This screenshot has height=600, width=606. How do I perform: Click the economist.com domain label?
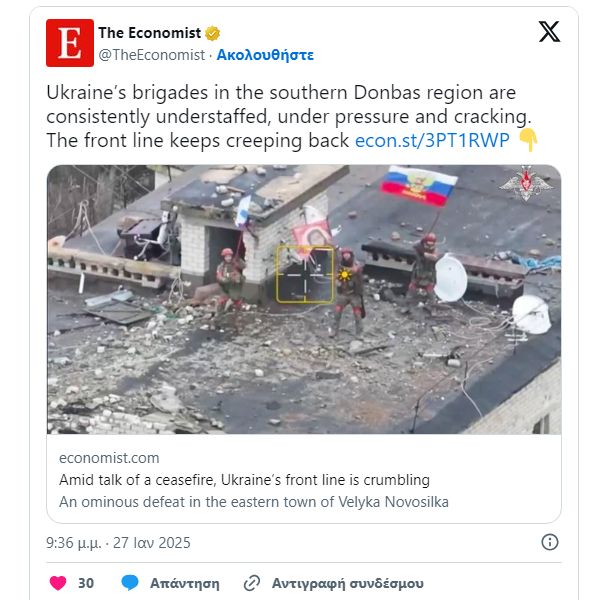pyautogui.click(x=109, y=458)
